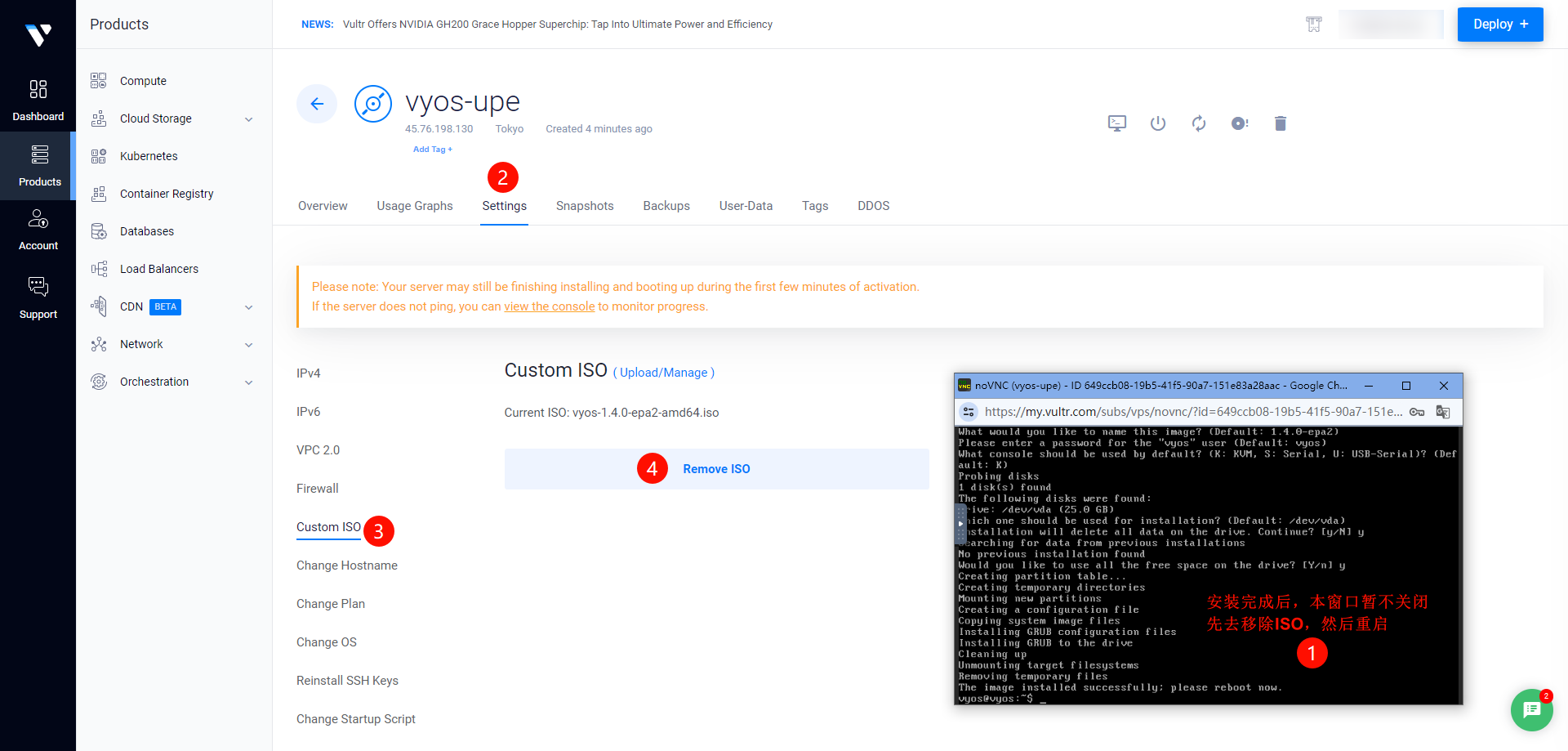The width and height of the screenshot is (1568, 751).
Task: Switch to the Overview tab
Action: (323, 206)
